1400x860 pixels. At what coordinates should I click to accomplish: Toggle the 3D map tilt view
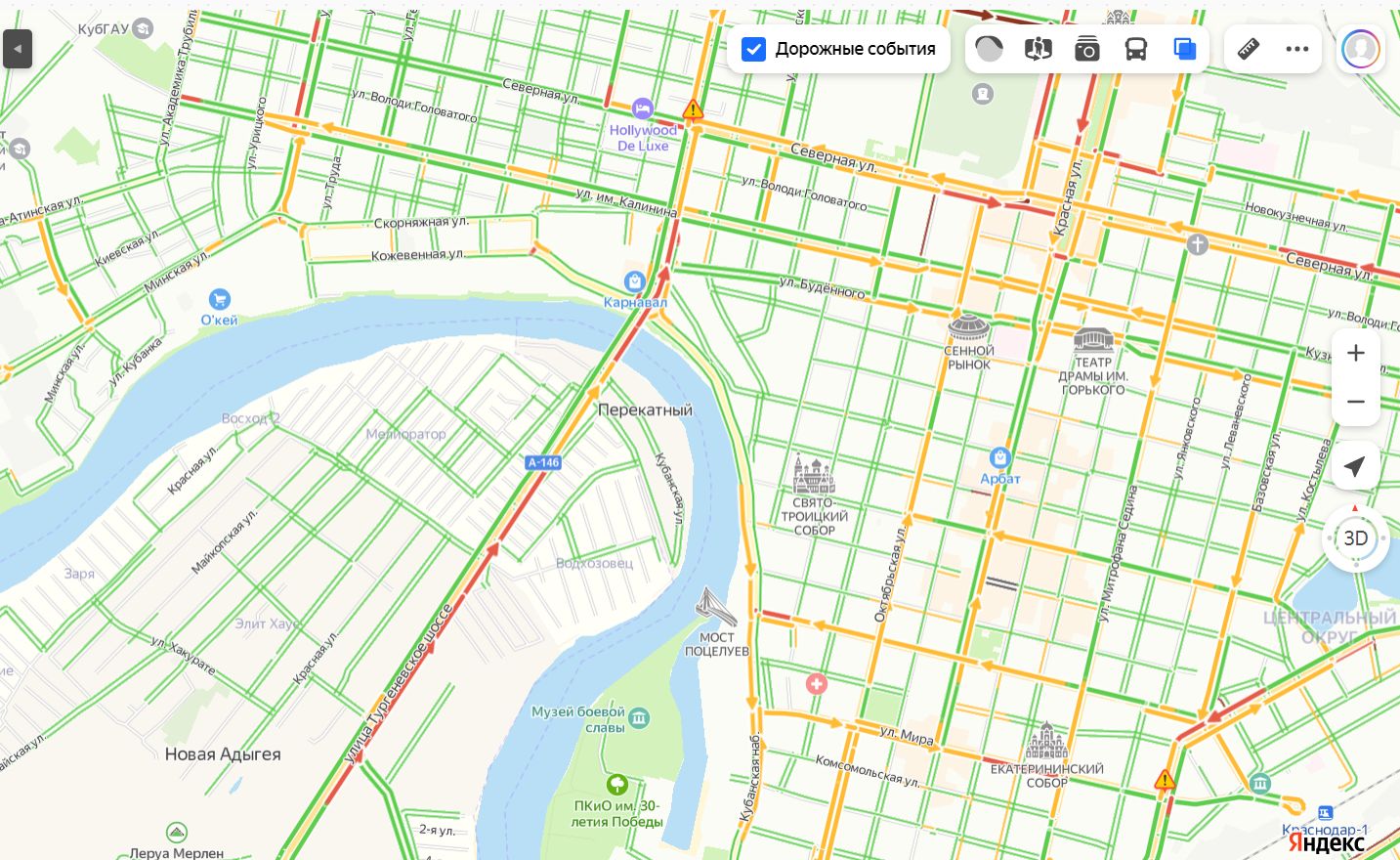pos(1356,538)
